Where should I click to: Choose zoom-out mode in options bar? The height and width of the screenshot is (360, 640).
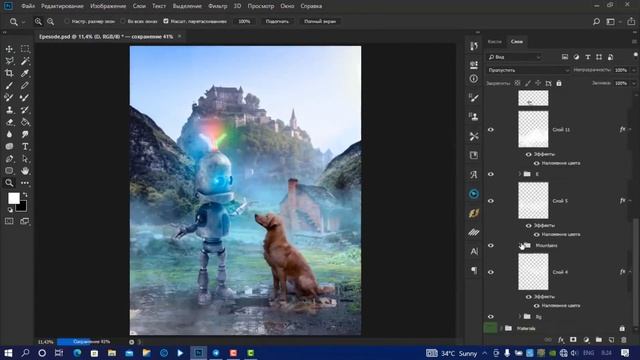(x=51, y=21)
